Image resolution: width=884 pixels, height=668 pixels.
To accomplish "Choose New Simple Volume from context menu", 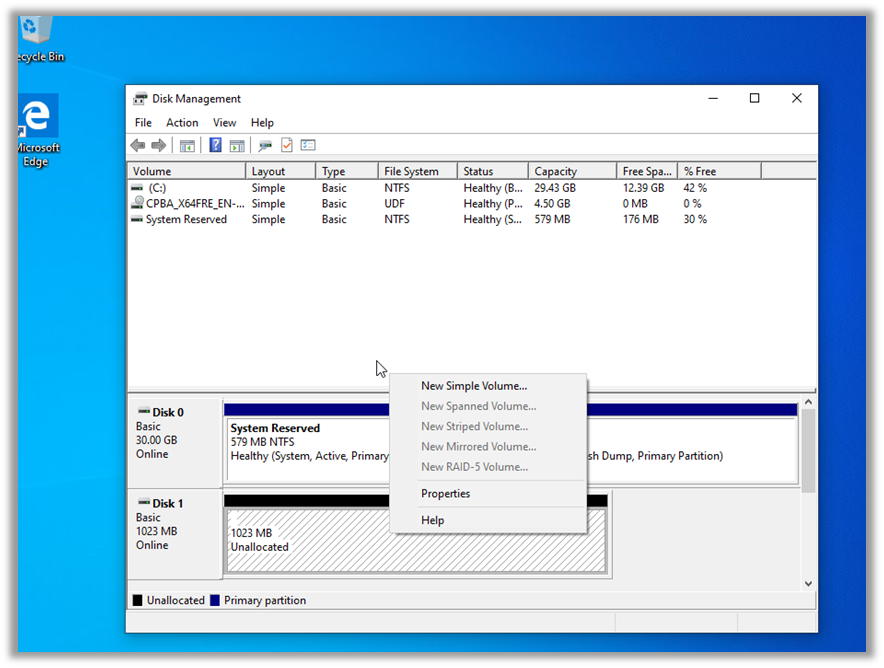I will click(x=488, y=386).
